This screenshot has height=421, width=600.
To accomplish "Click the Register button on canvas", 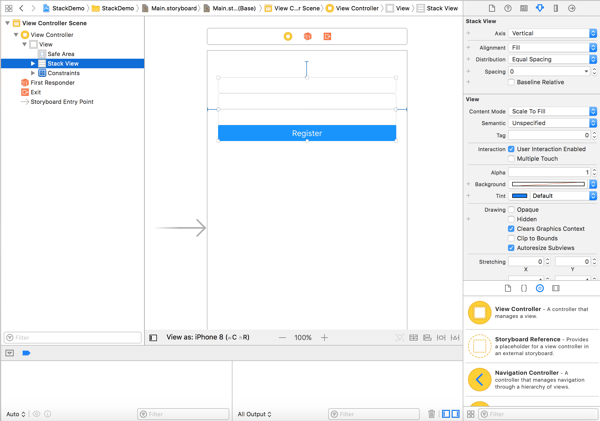I will 307,133.
